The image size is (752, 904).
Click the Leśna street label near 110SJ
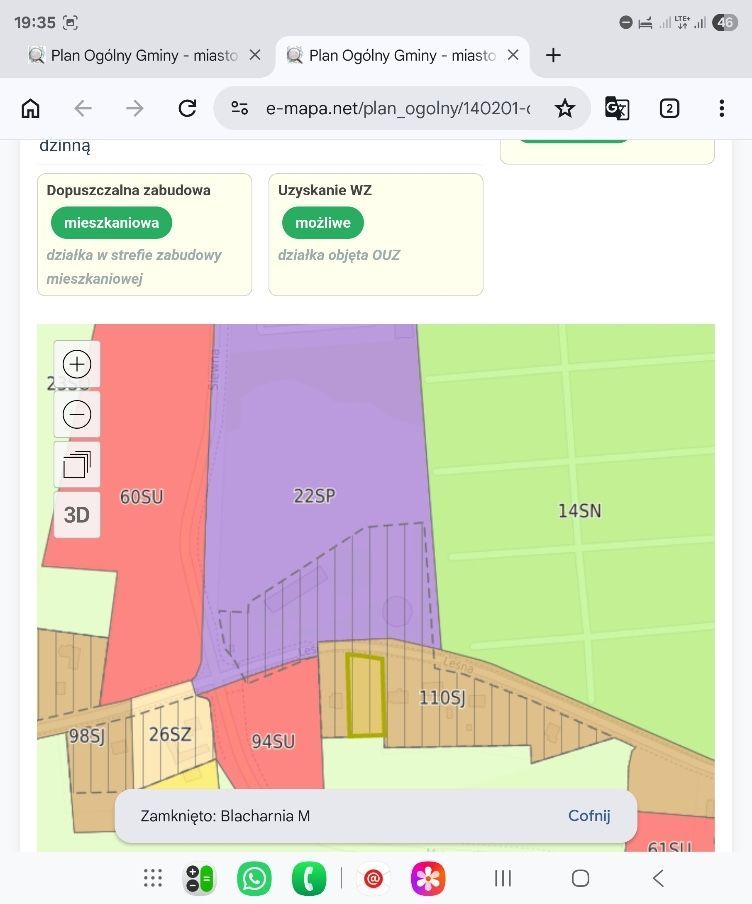[x=458, y=664]
